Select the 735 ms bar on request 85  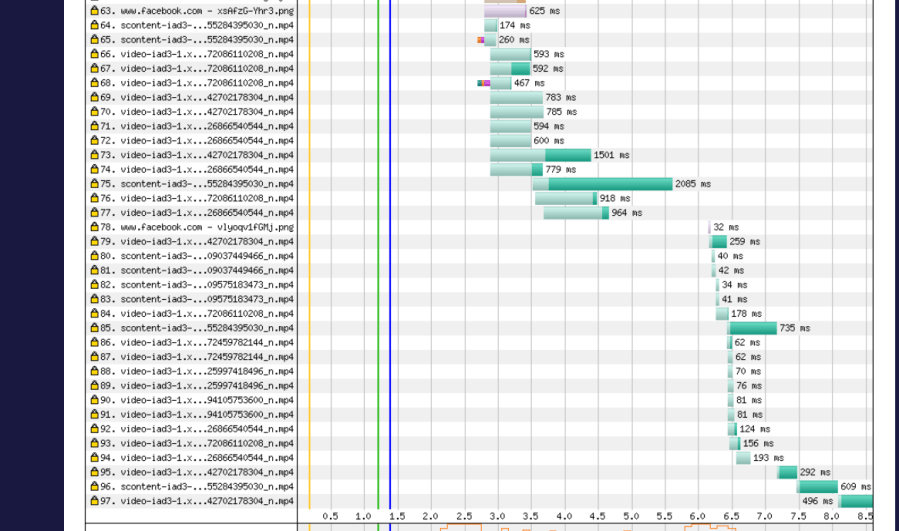[752, 328]
